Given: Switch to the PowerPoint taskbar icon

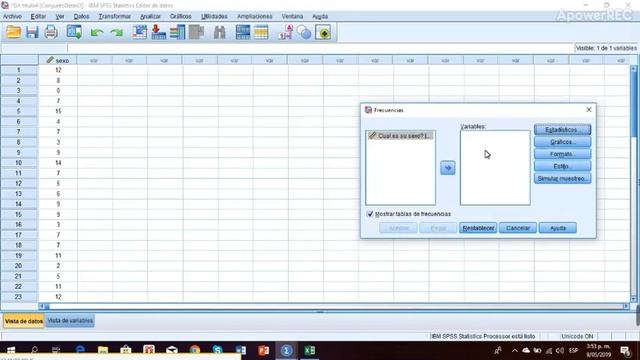Looking at the screenshot, I should pyautogui.click(x=264, y=350).
